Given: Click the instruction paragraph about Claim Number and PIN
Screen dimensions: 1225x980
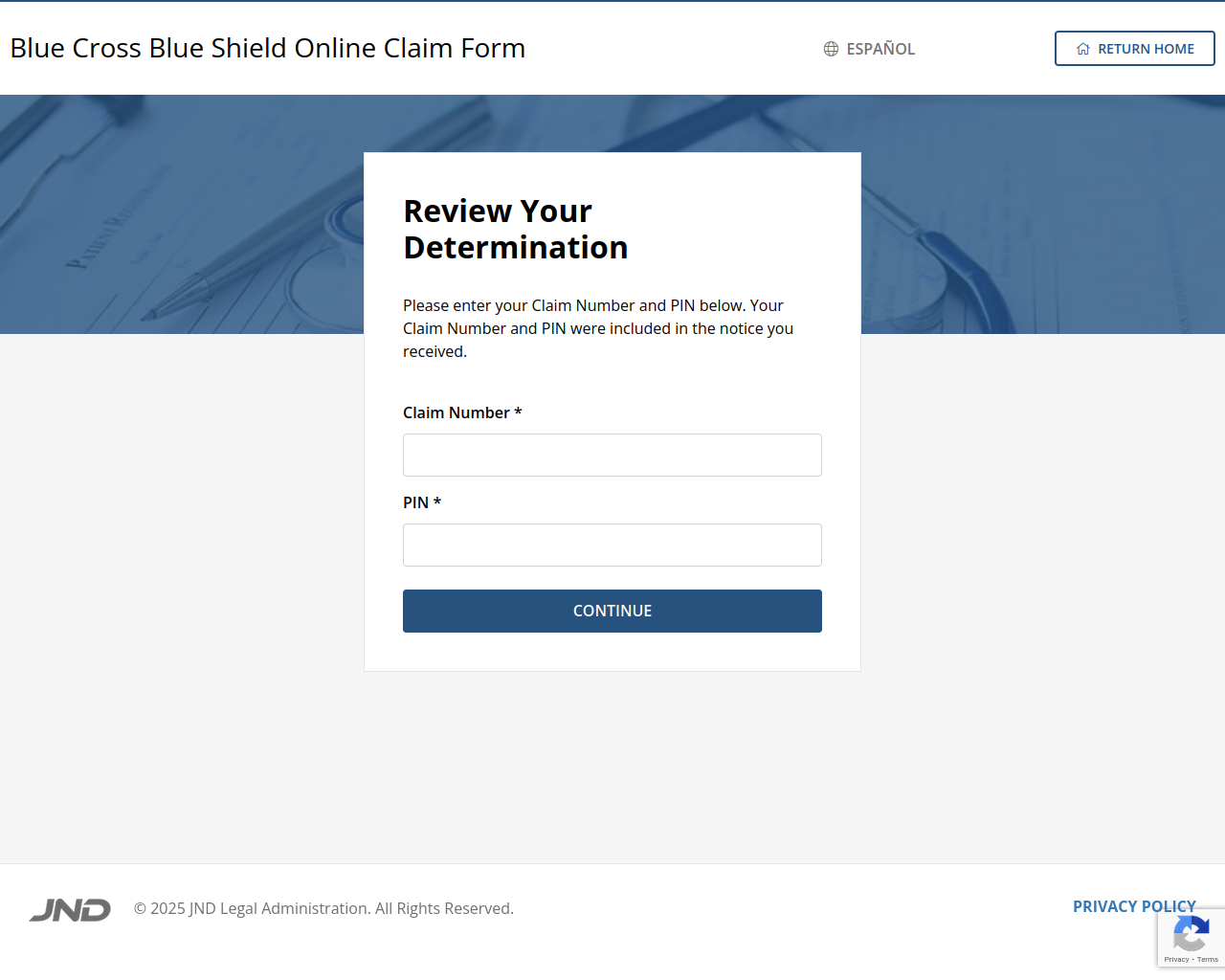Looking at the screenshot, I should 598,328.
